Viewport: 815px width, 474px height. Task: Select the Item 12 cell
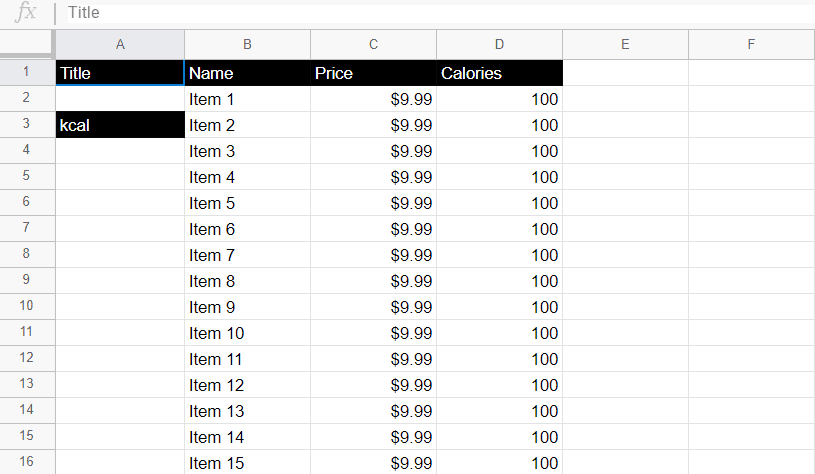(x=247, y=385)
